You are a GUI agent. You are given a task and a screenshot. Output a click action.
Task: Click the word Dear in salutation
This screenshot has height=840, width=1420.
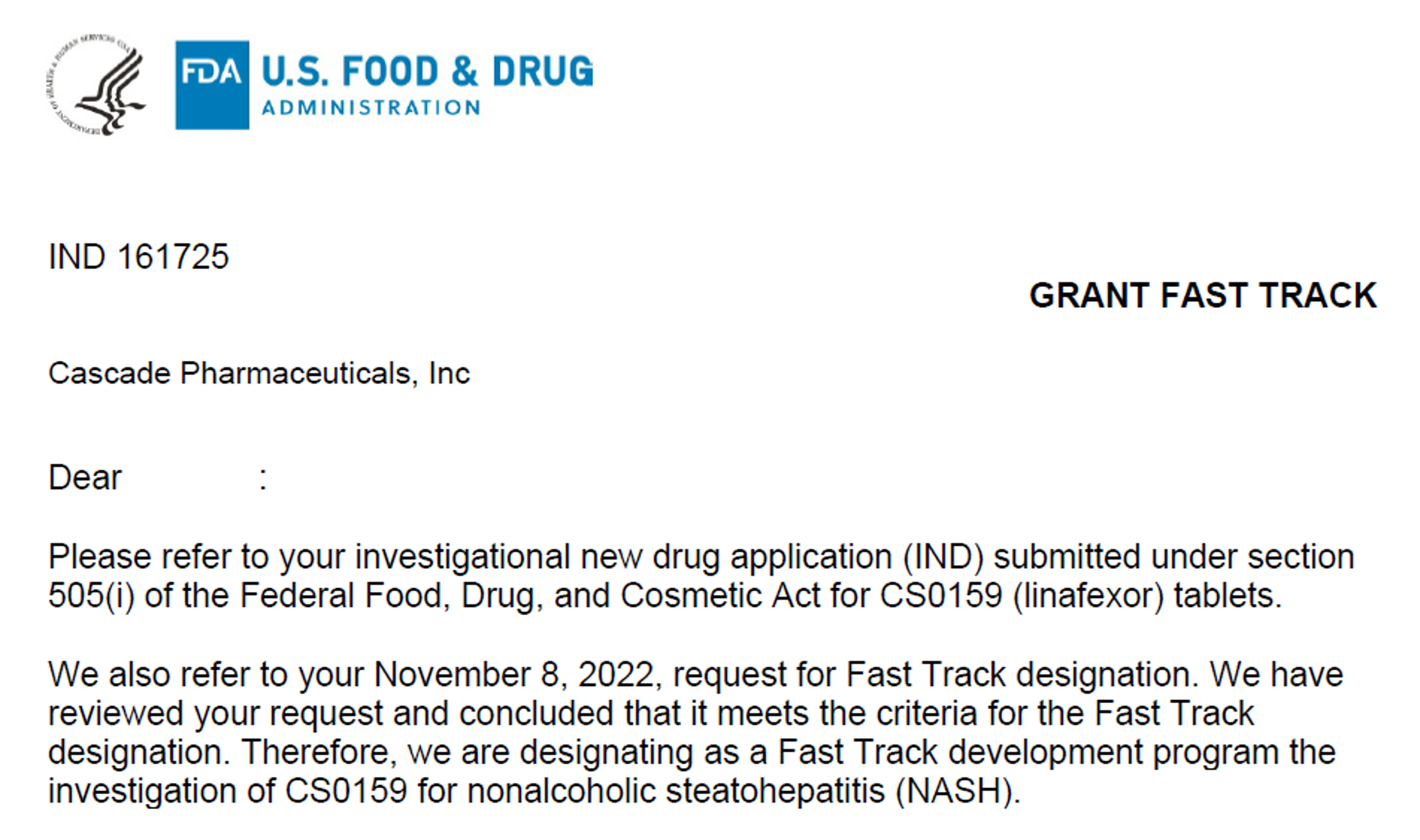click(85, 477)
